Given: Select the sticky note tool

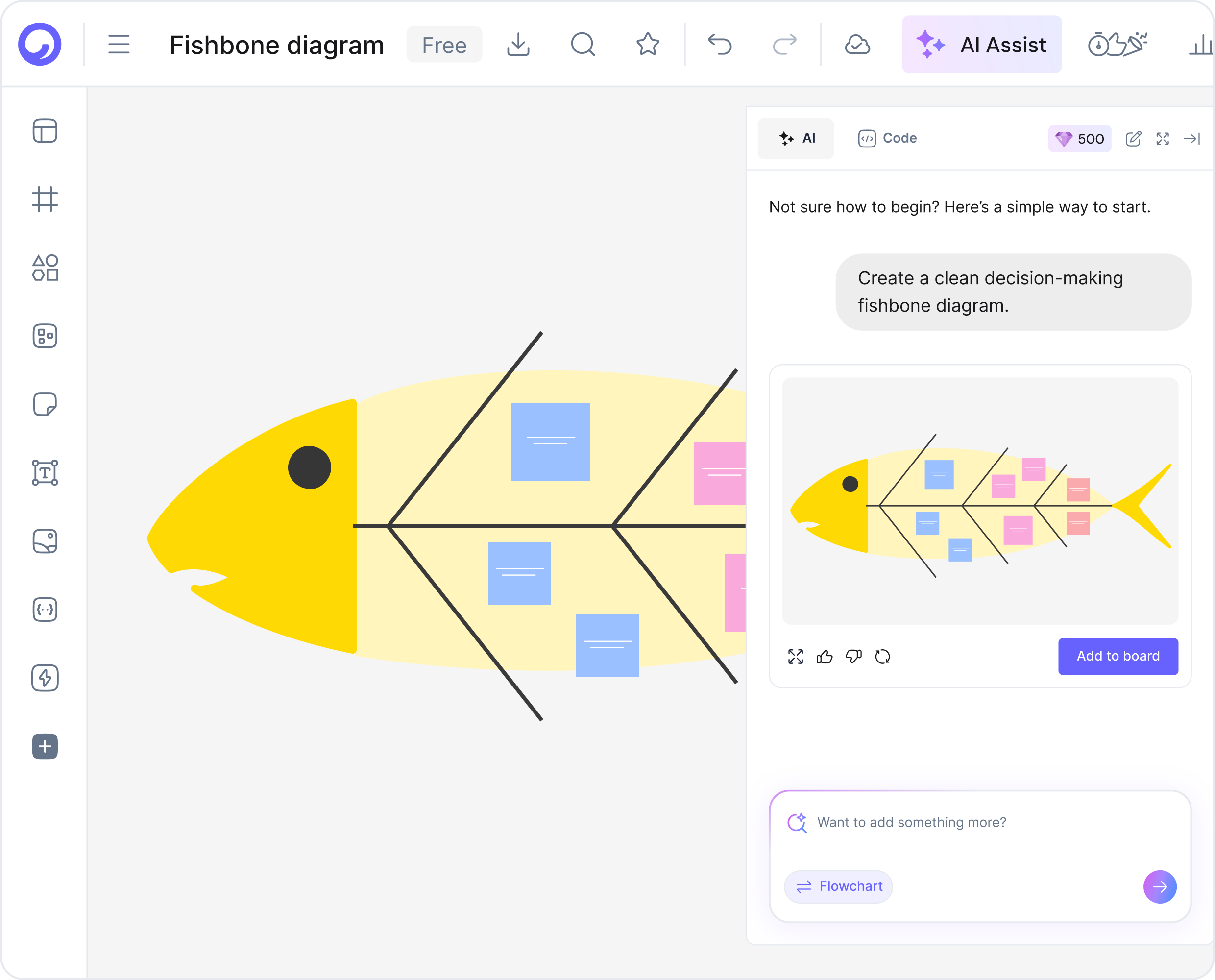Looking at the screenshot, I should [45, 404].
